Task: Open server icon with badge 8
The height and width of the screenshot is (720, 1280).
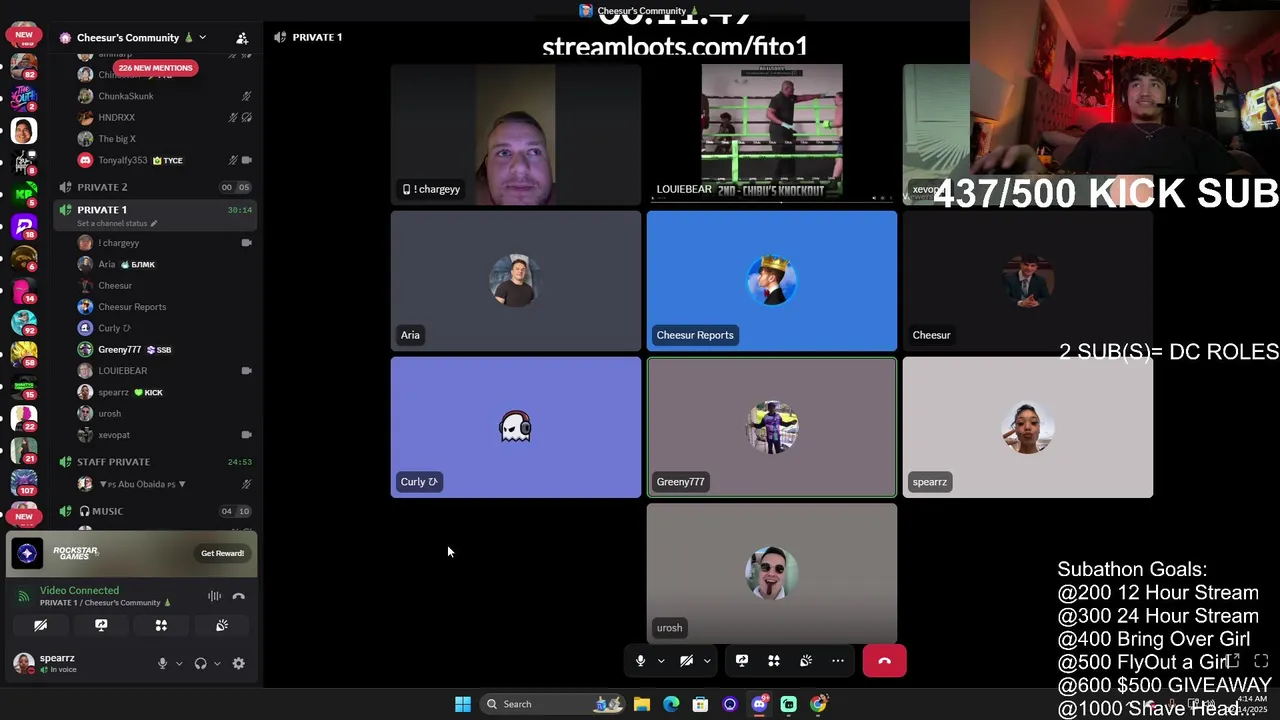Action: tap(24, 162)
